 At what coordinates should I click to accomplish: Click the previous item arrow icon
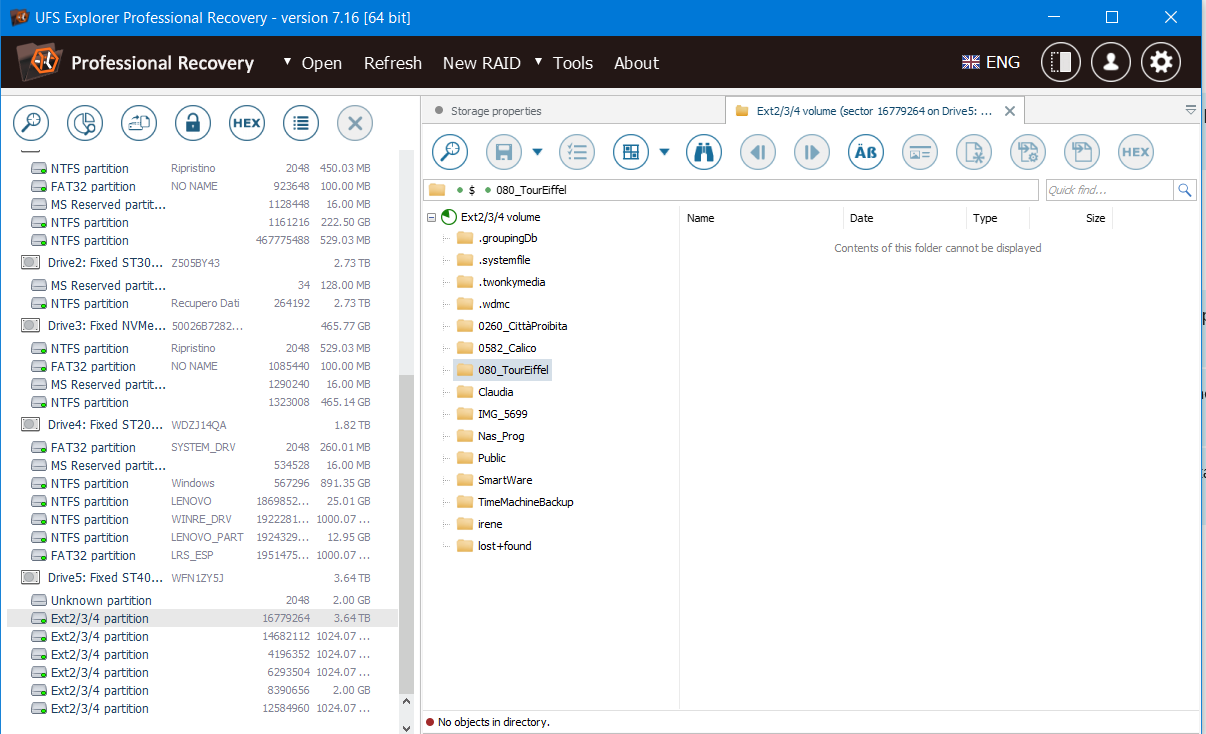(758, 152)
